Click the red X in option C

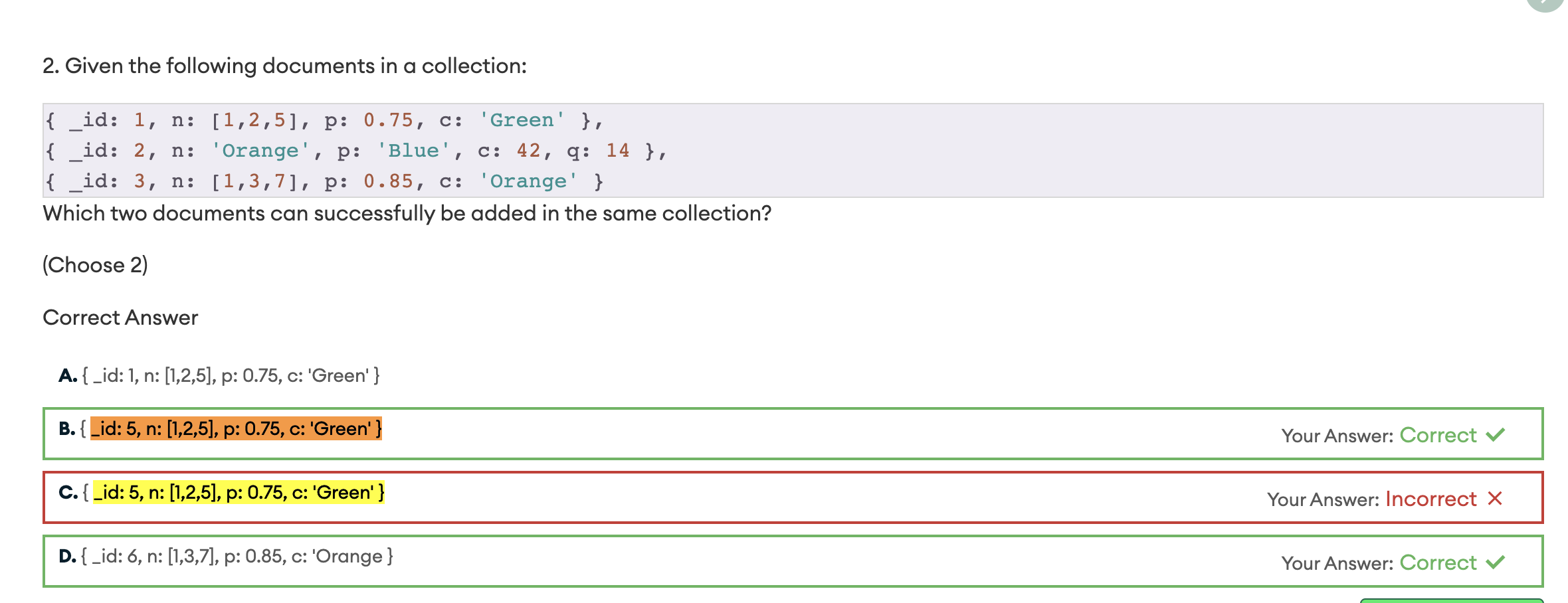click(1495, 499)
